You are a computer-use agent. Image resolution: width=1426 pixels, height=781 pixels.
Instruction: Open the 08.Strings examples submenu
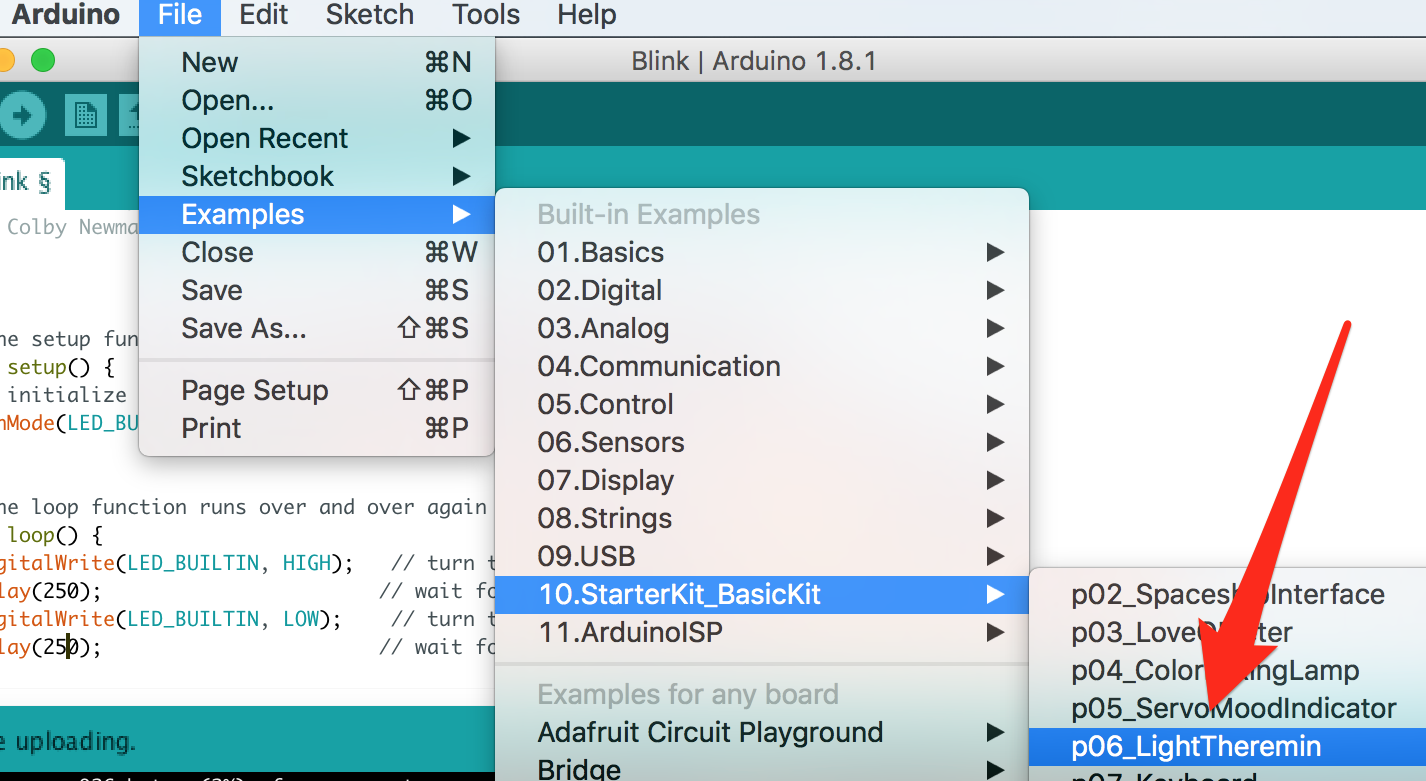[762, 518]
